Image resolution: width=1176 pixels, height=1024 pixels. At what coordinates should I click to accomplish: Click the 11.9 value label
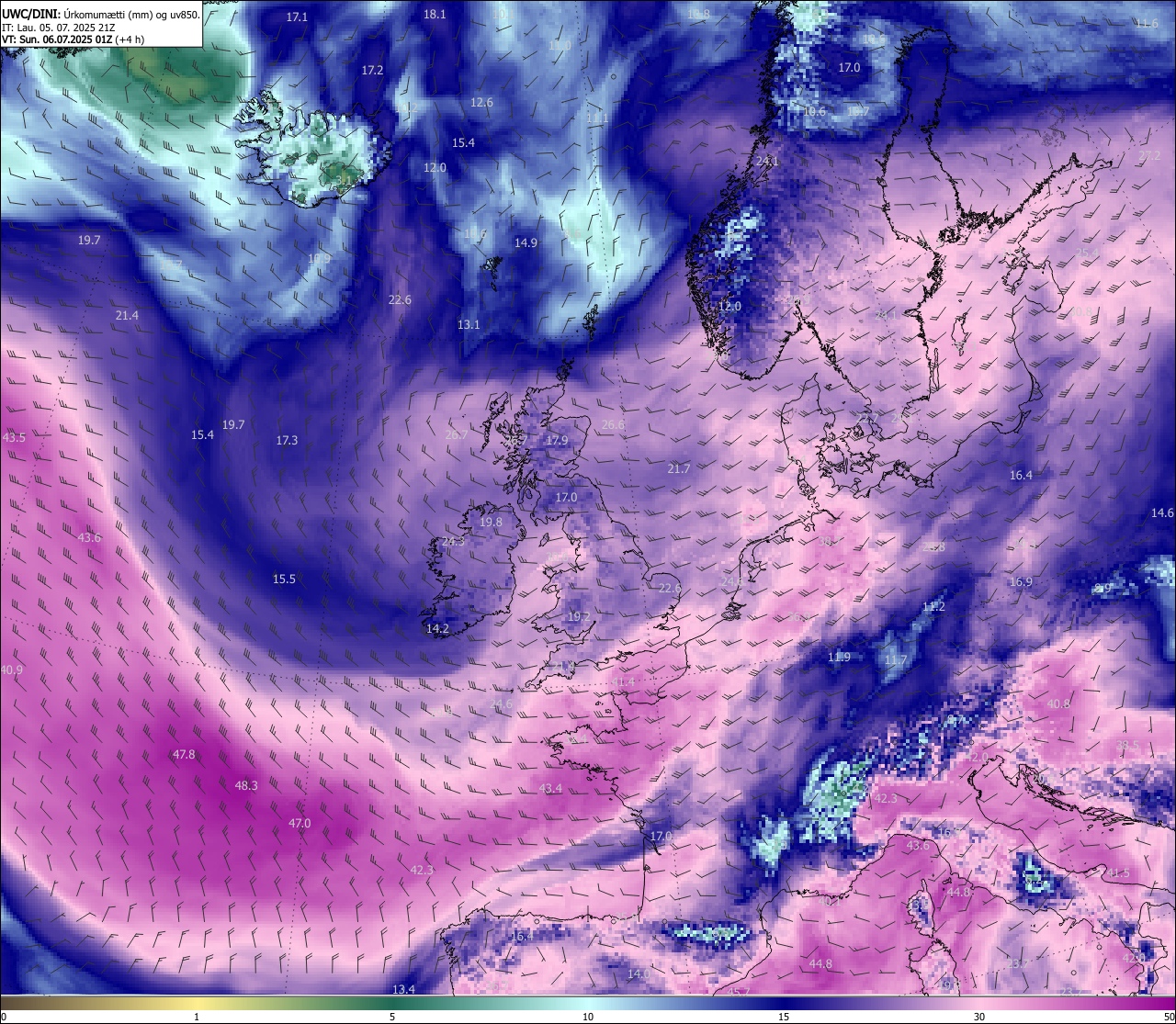(x=839, y=658)
